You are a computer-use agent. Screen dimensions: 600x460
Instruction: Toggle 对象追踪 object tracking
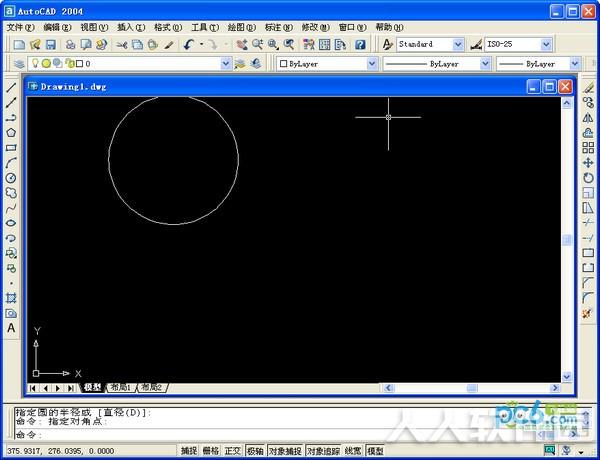323,451
